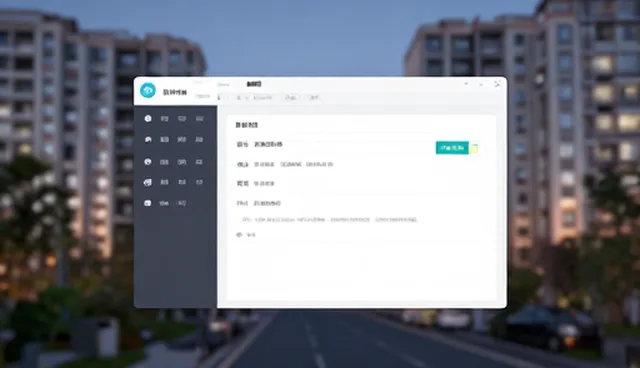Select the icon in the third sidebar row
Image resolution: width=640 pixels, height=368 pixels.
point(148,162)
